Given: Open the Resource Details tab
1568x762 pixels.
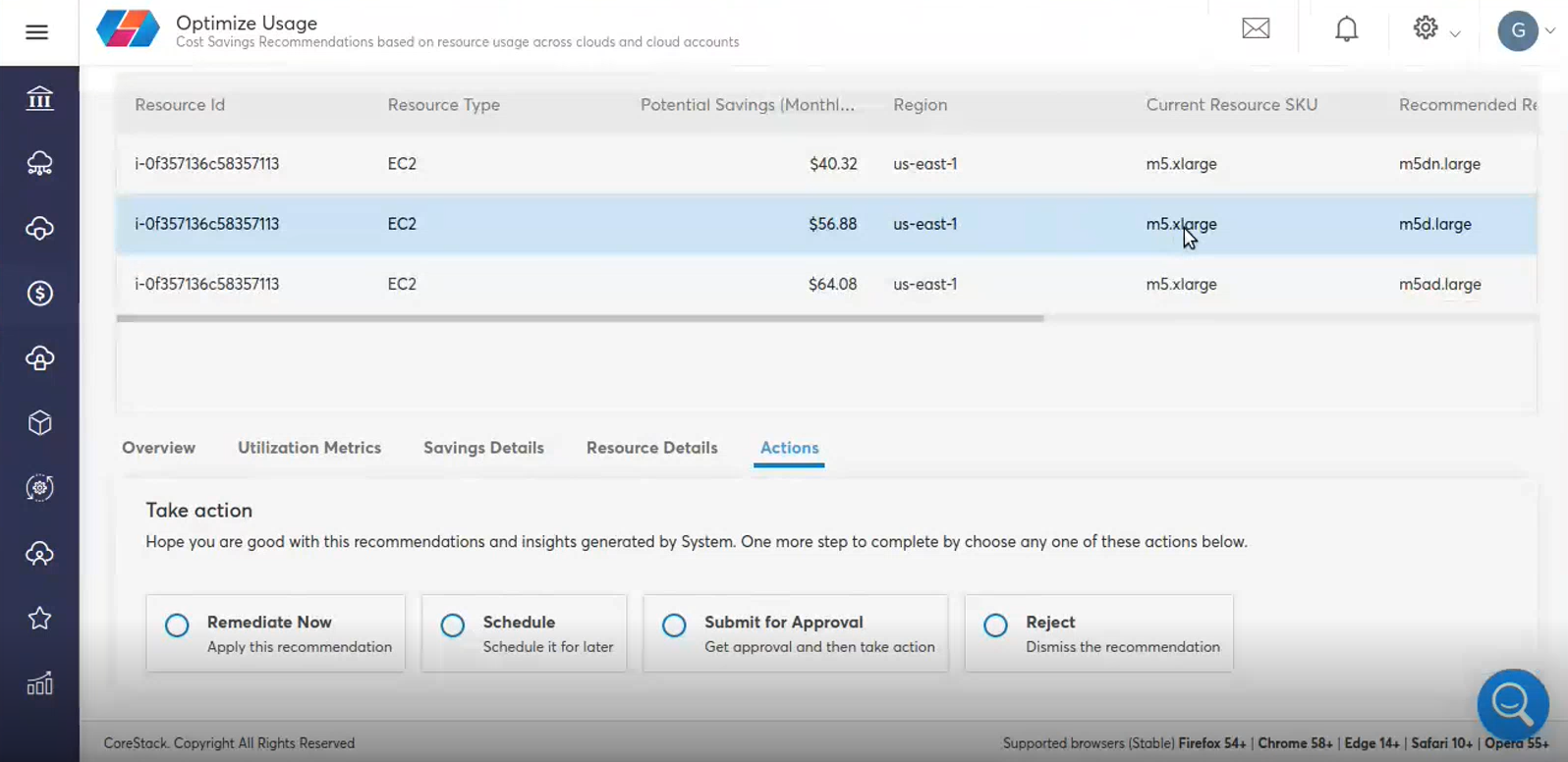Looking at the screenshot, I should [x=652, y=448].
